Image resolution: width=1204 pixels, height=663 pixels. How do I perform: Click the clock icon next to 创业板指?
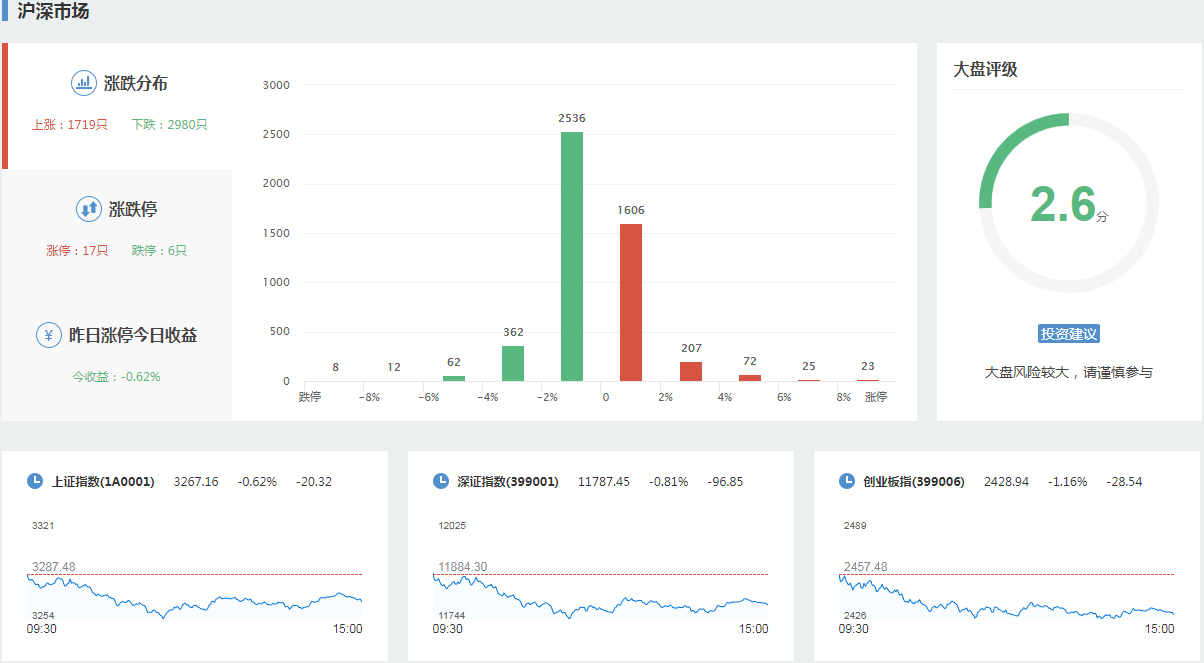[847, 481]
